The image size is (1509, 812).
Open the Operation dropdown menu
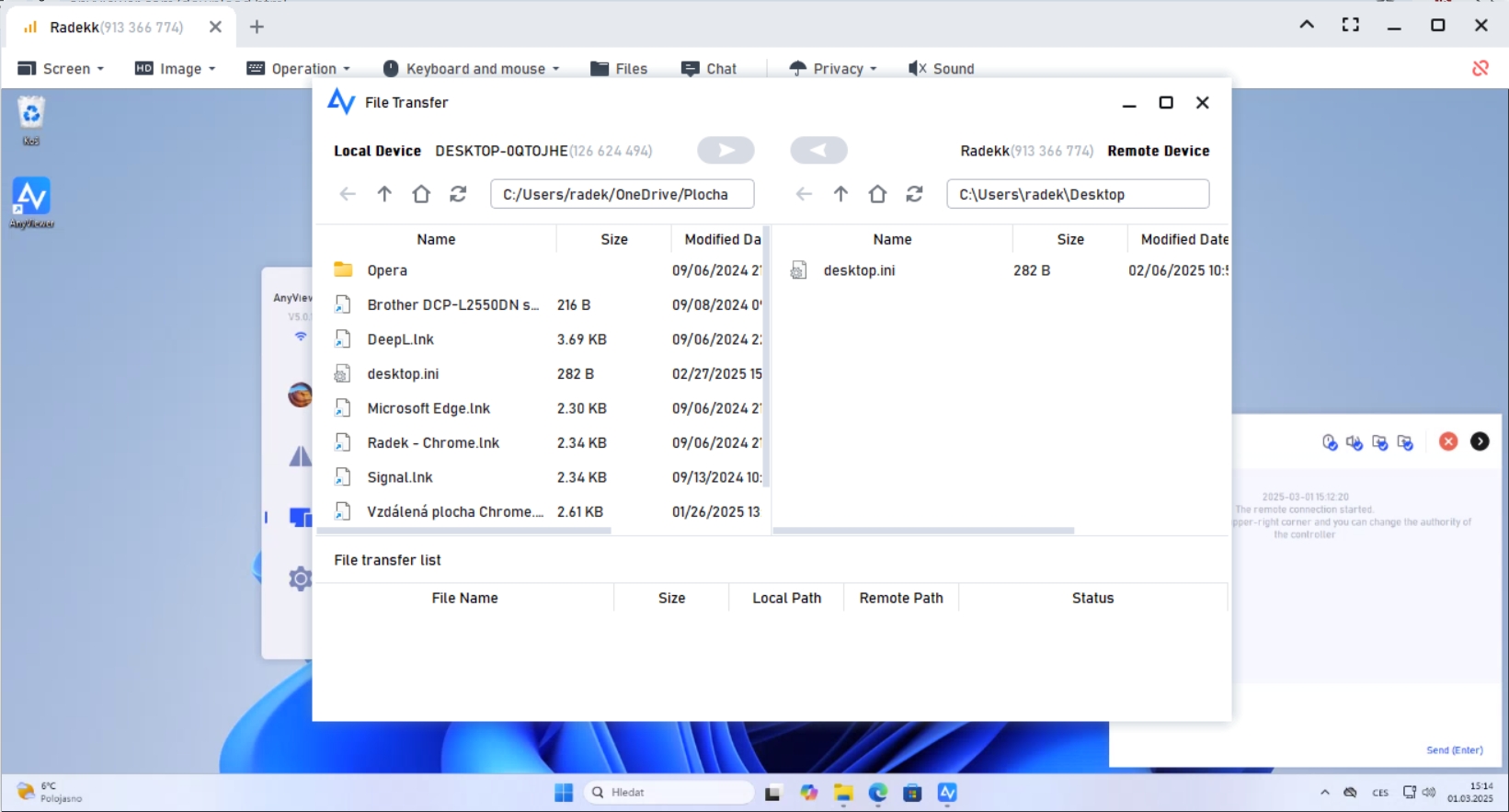(298, 68)
